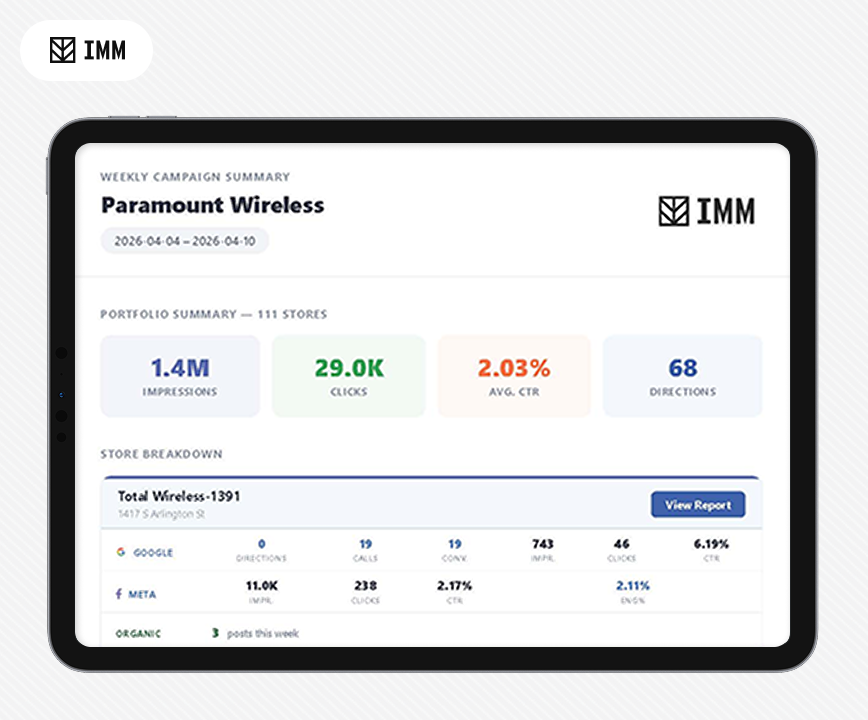Click Meta 238 Clicks value
The image size is (868, 720).
(365, 585)
